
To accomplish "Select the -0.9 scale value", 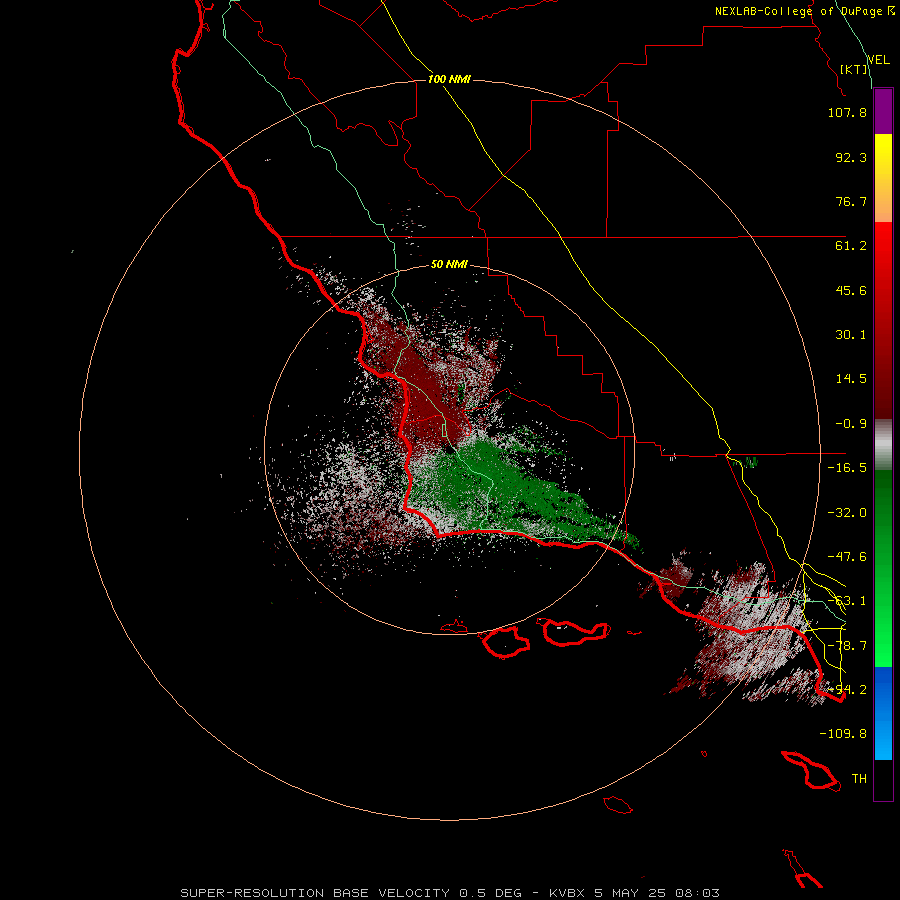I will point(851,424).
